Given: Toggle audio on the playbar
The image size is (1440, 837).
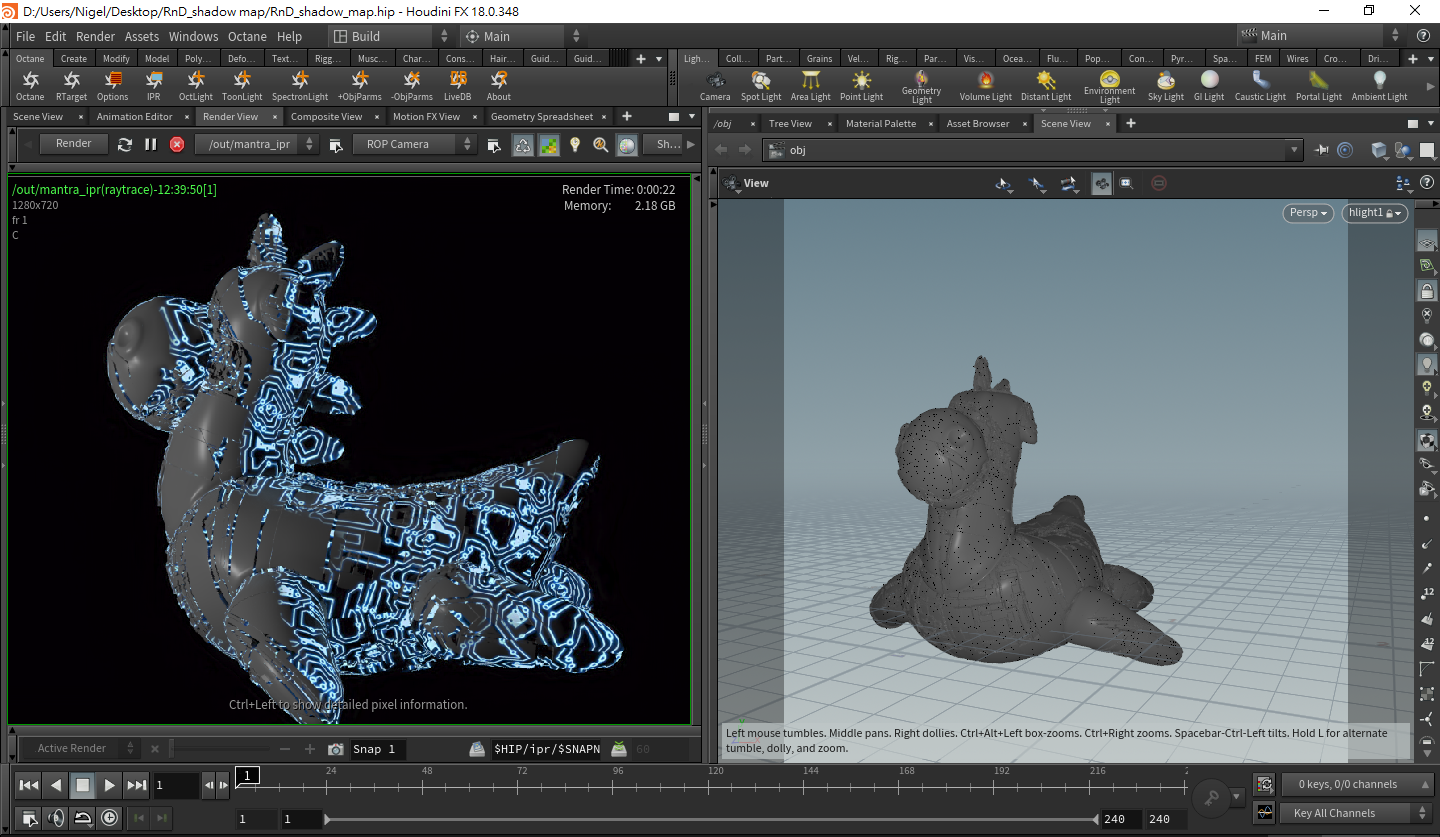Looking at the screenshot, I should 56,818.
